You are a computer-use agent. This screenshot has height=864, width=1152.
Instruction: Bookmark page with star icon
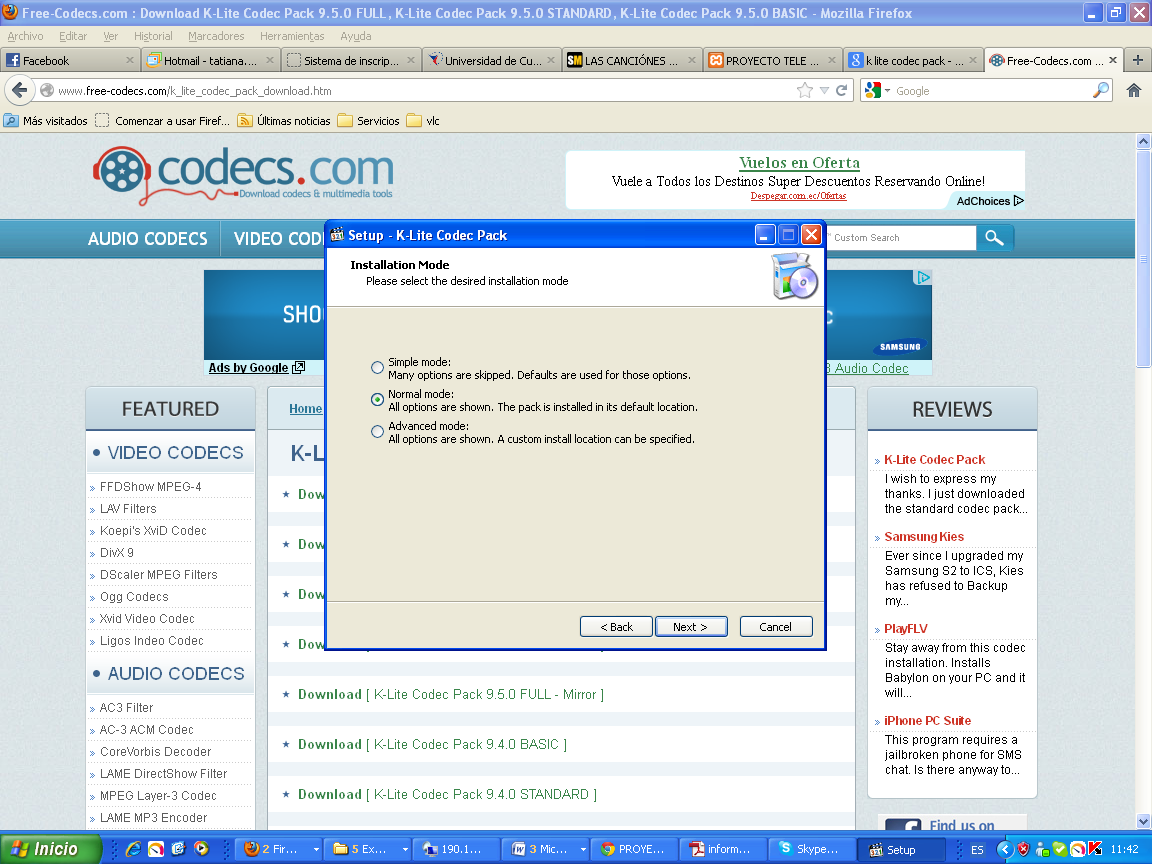coord(805,90)
